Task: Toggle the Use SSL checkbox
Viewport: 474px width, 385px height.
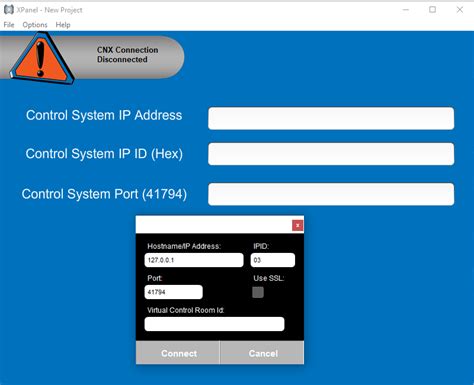Action: pos(258,292)
